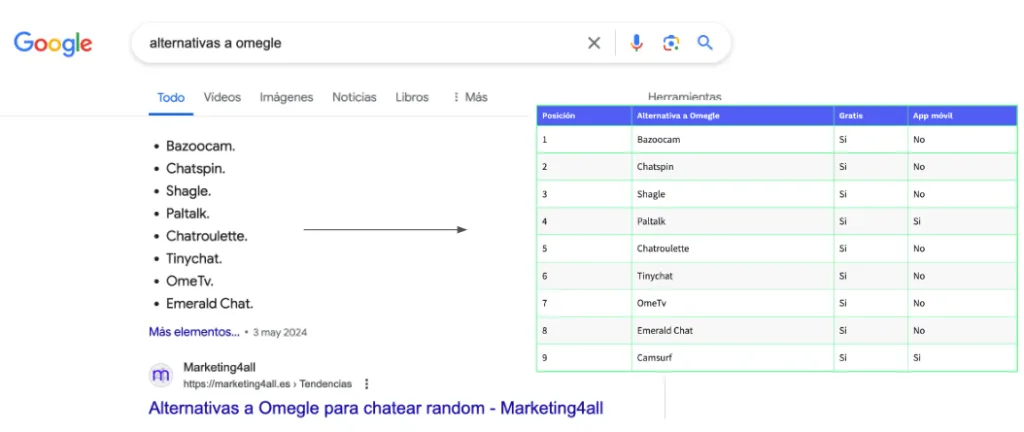Select the Chatspin table cell
The height and width of the screenshot is (432, 1024).
733,166
